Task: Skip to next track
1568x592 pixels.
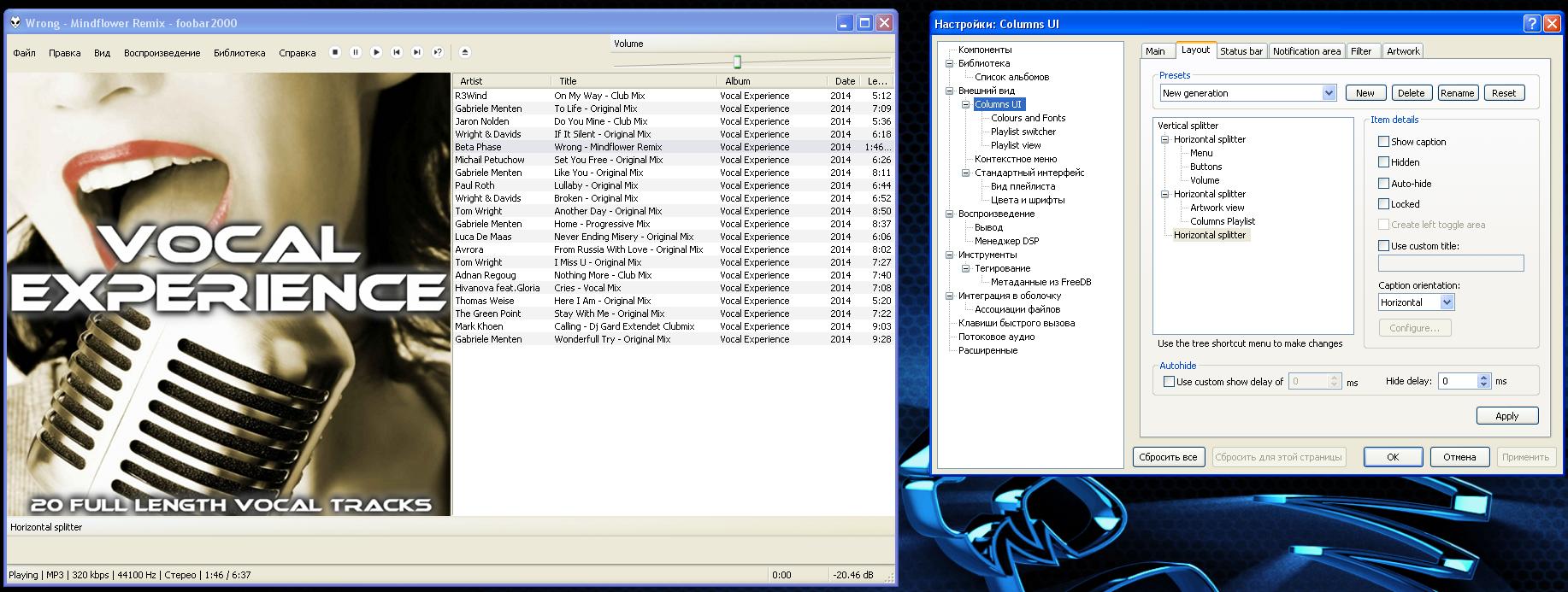Action: [417, 52]
